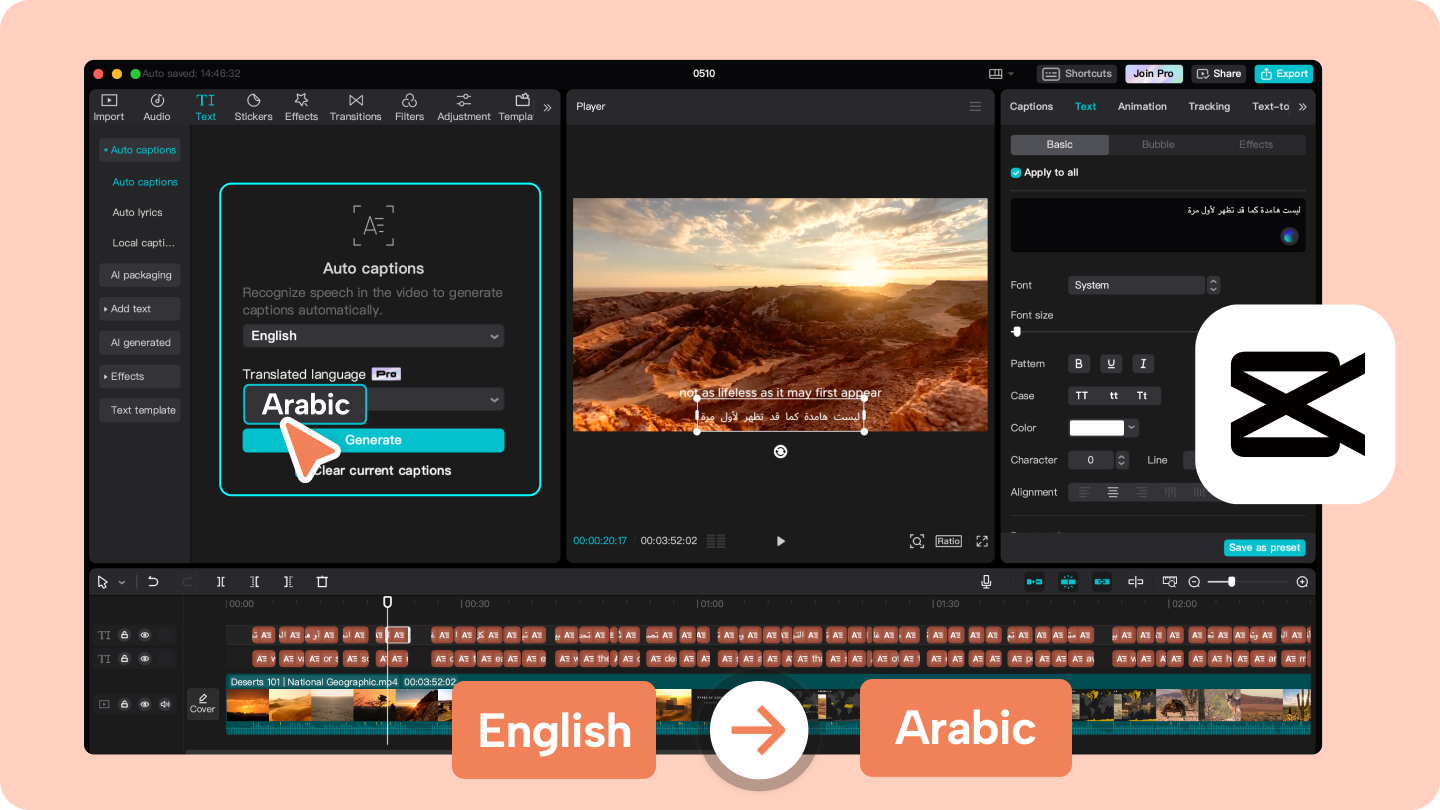Open the Adjustment panel
The image size is (1440, 810).
[x=463, y=106]
